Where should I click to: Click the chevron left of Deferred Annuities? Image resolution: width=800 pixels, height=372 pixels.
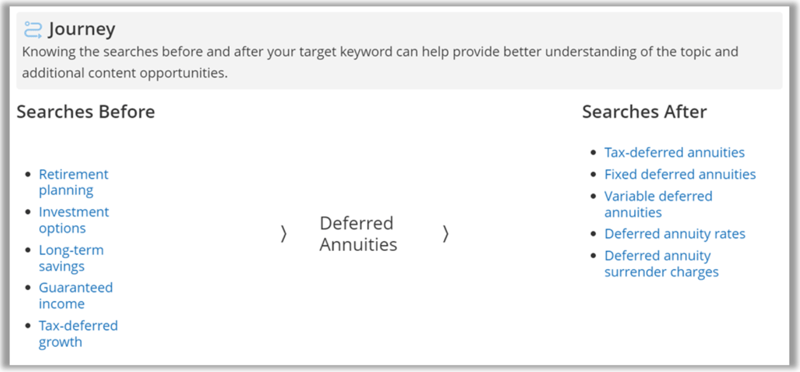[284, 234]
